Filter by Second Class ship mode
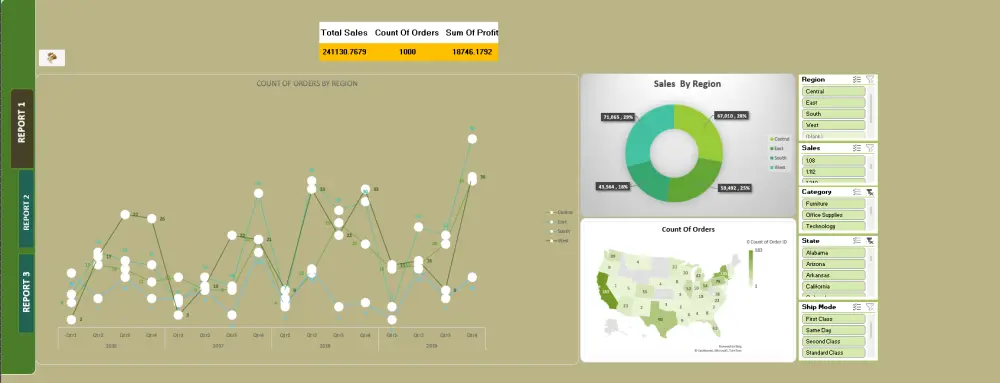This screenshot has height=383, width=1000. 833,342
